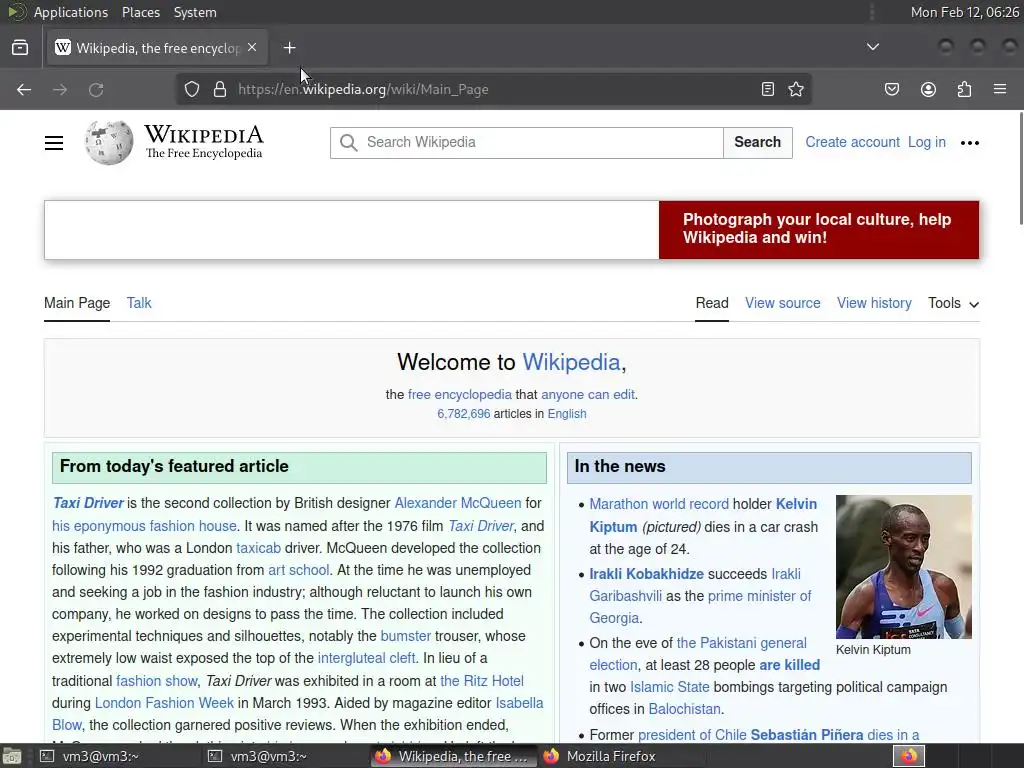Save page to Pocket icon
The width and height of the screenshot is (1024, 768).
[x=891, y=89]
